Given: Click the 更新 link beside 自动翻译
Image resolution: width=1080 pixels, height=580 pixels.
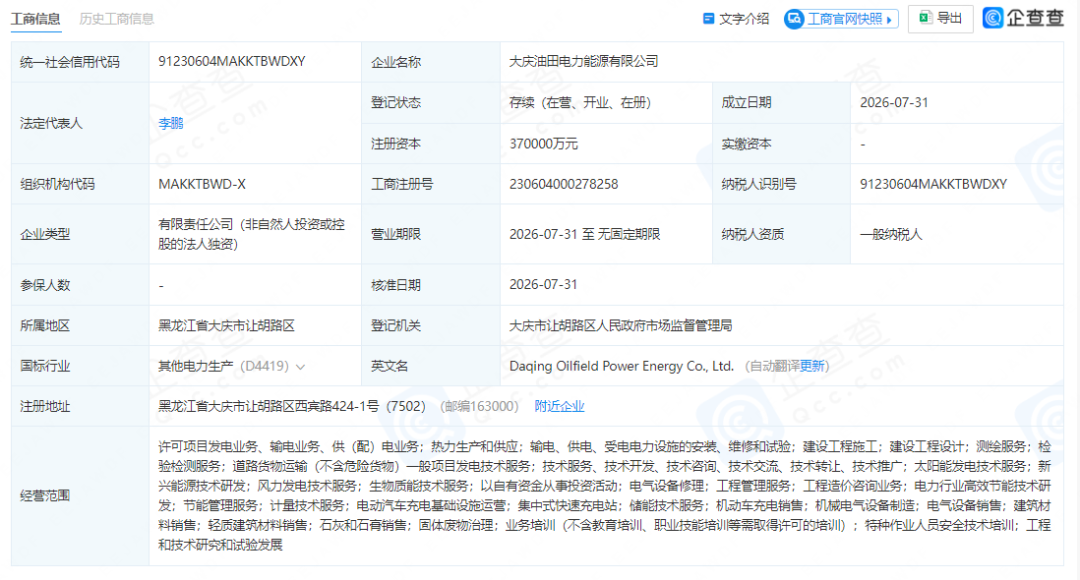Looking at the screenshot, I should click(811, 366).
